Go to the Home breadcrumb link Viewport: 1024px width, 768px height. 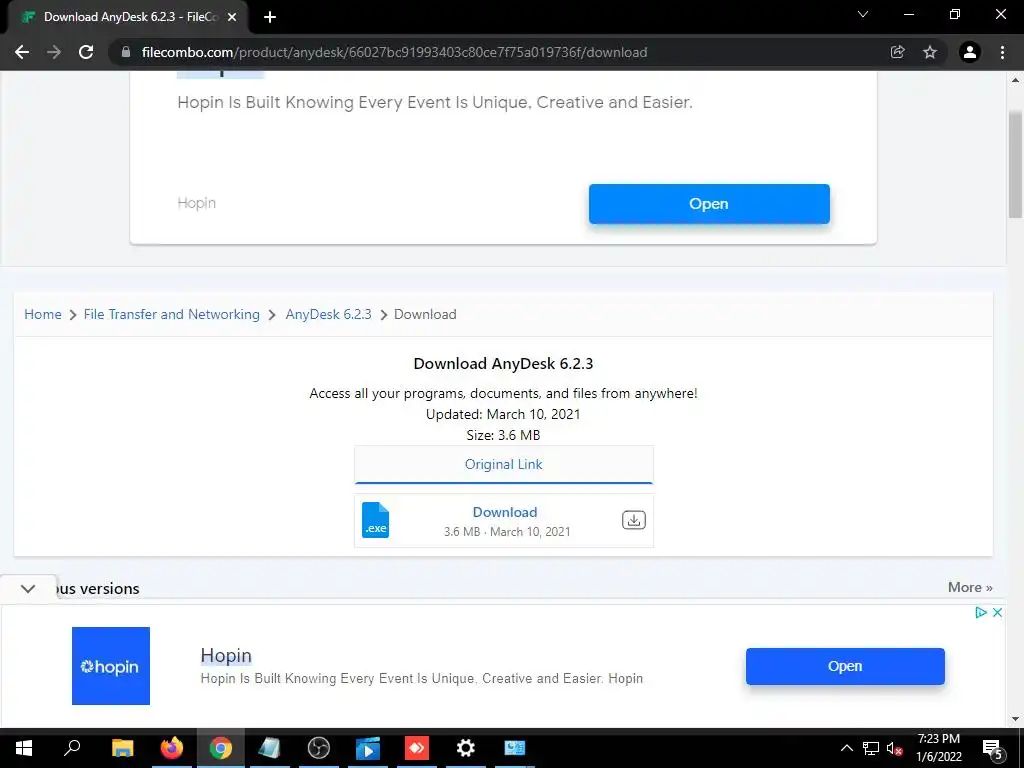(43, 314)
